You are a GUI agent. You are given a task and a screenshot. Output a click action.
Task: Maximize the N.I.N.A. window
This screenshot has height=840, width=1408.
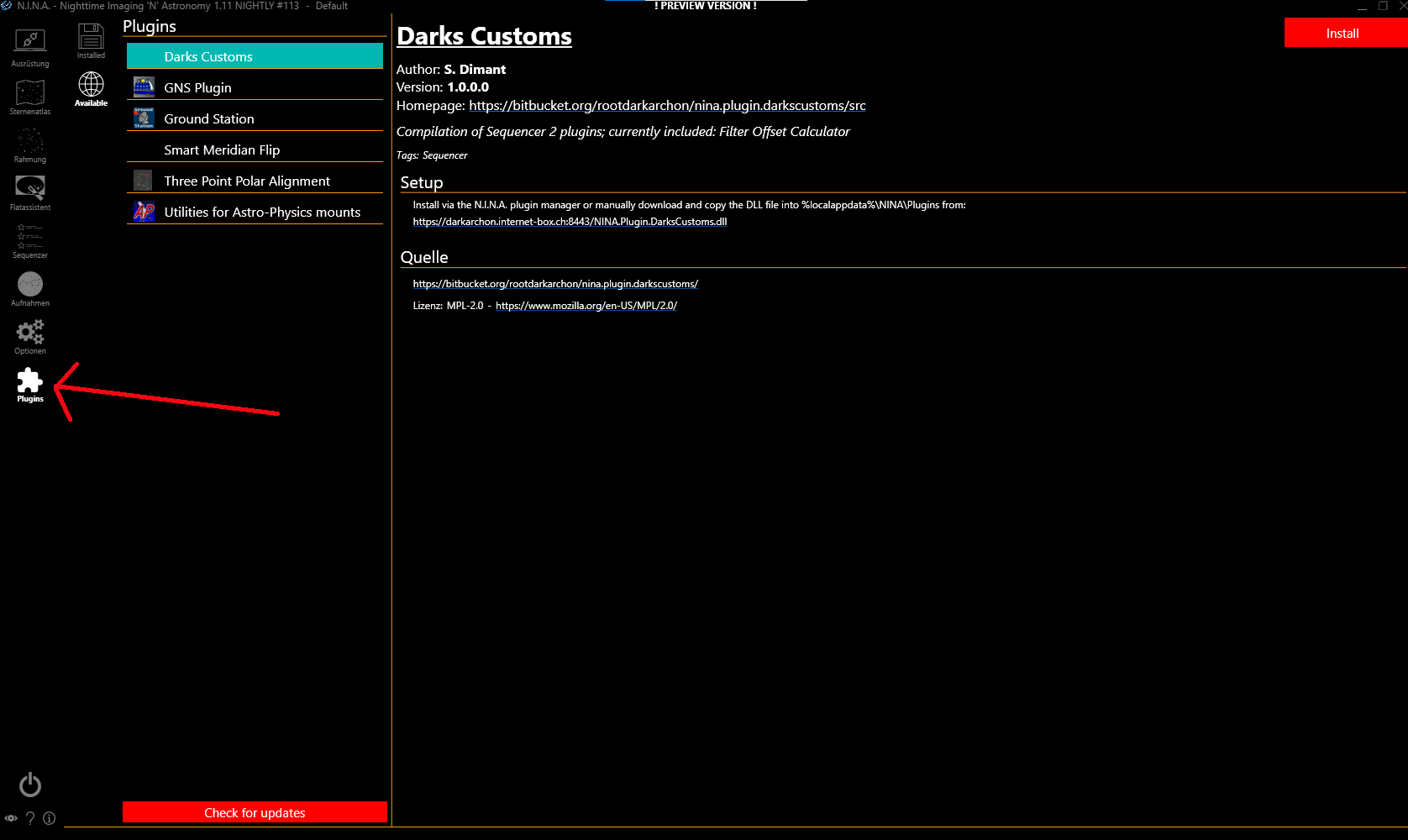(x=1383, y=6)
